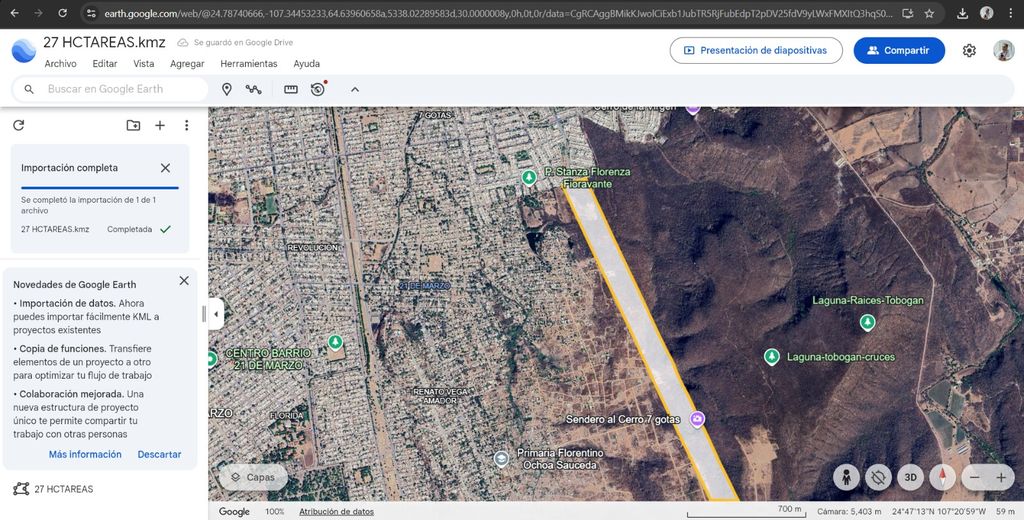
Task: Open Atribución de datos link
Action: tap(336, 512)
